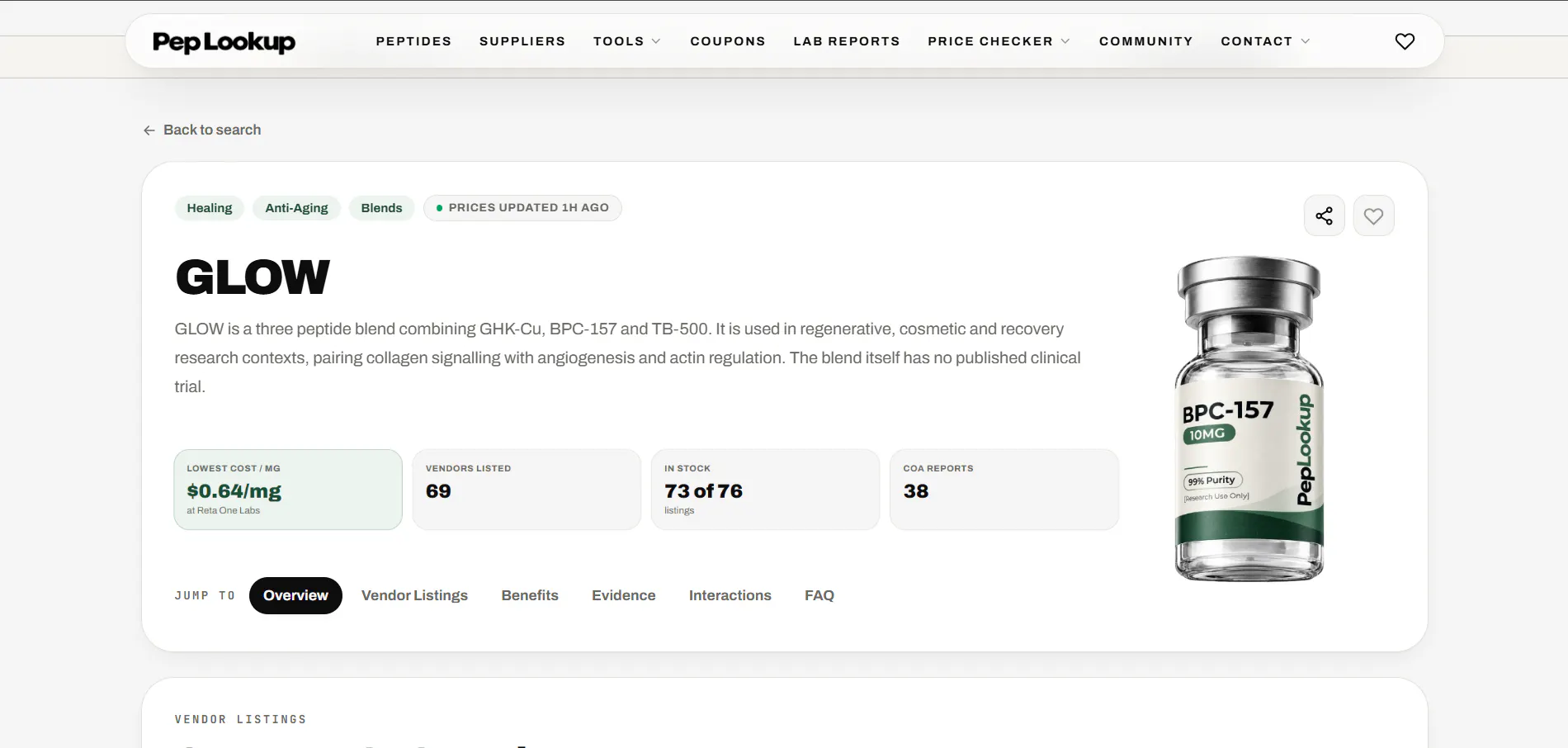Select the Overview jump tab

(295, 595)
